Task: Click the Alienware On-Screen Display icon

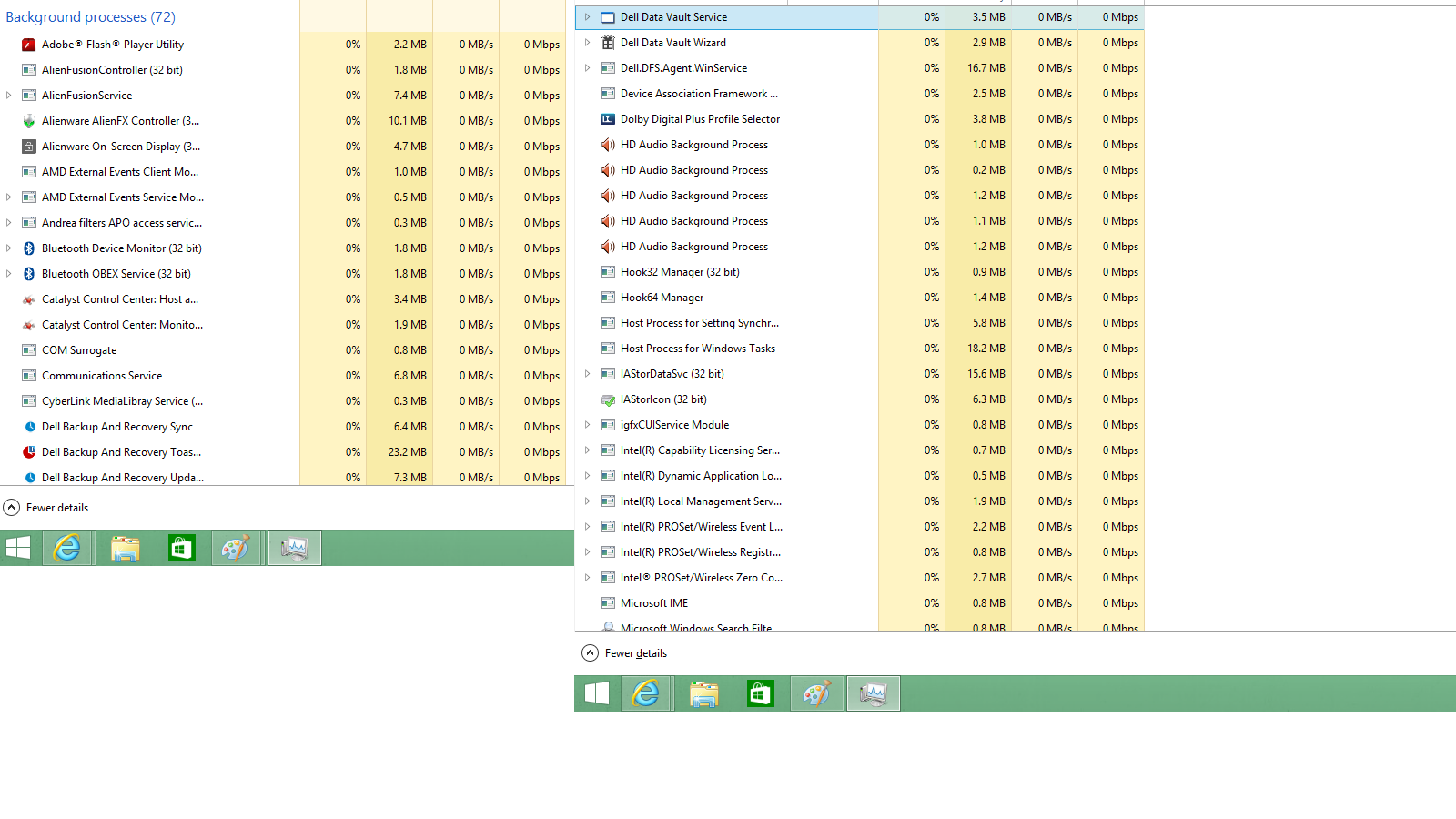Action: pyautogui.click(x=29, y=147)
